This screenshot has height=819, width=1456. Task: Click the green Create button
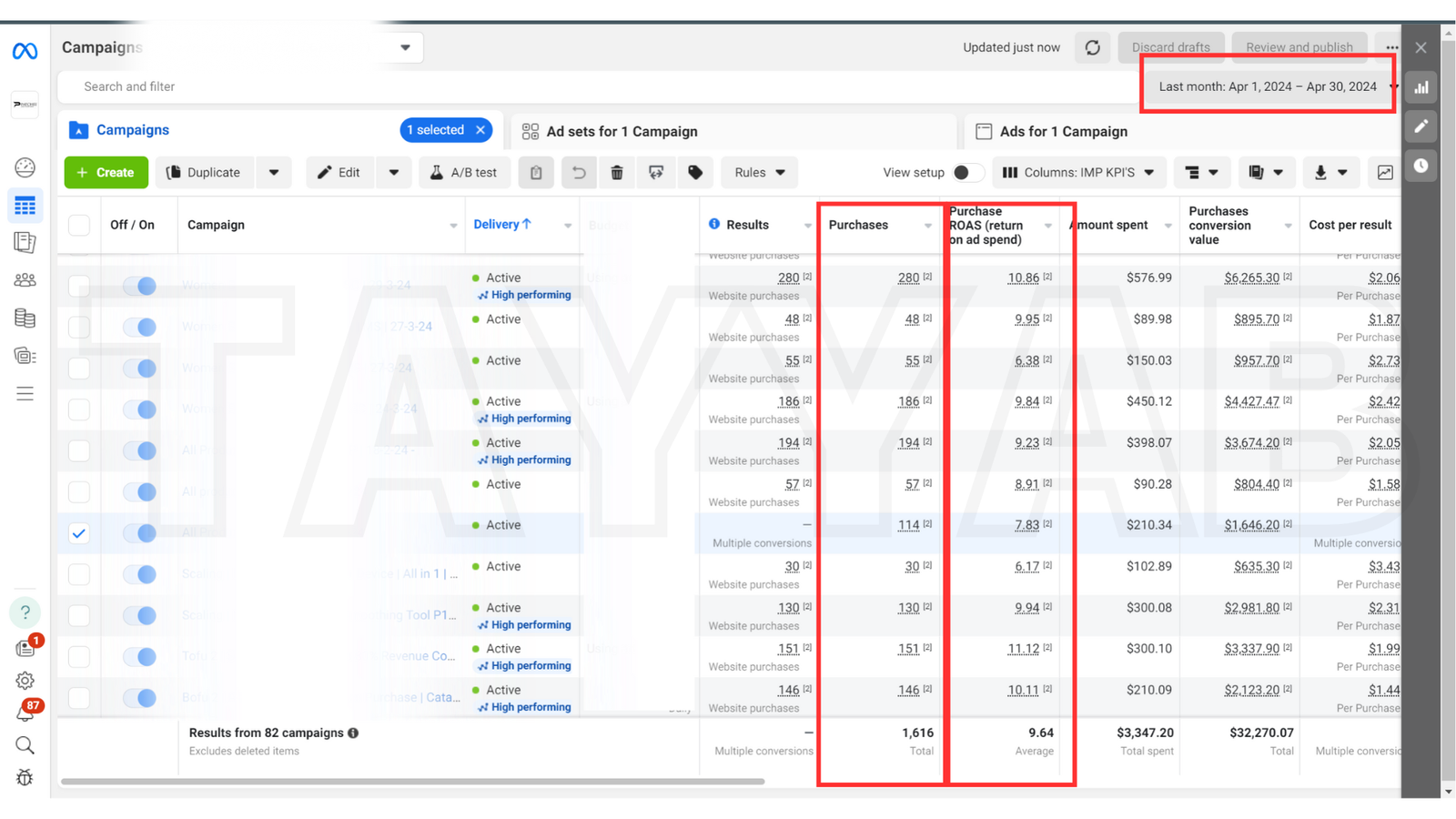pyautogui.click(x=106, y=172)
